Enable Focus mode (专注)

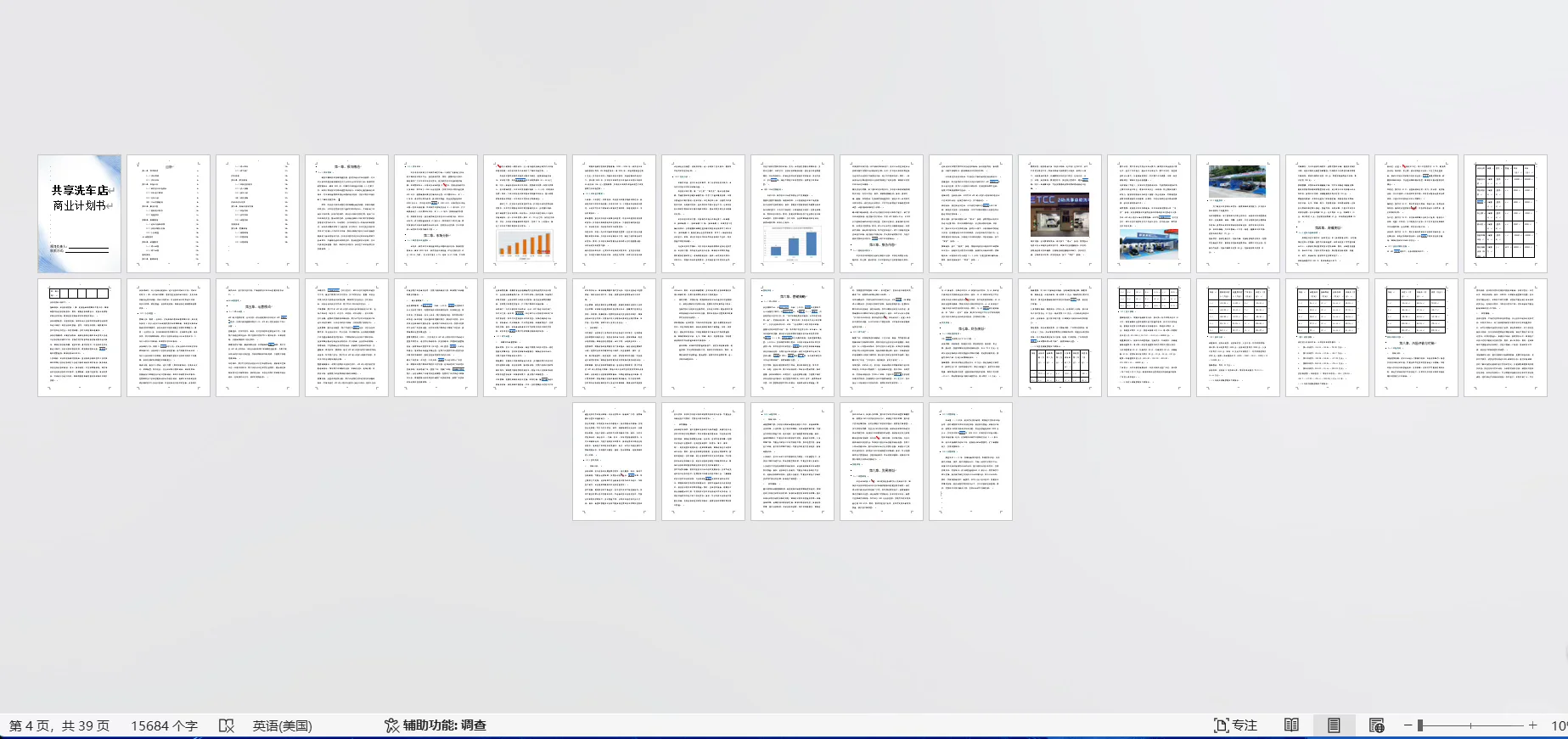(1236, 725)
